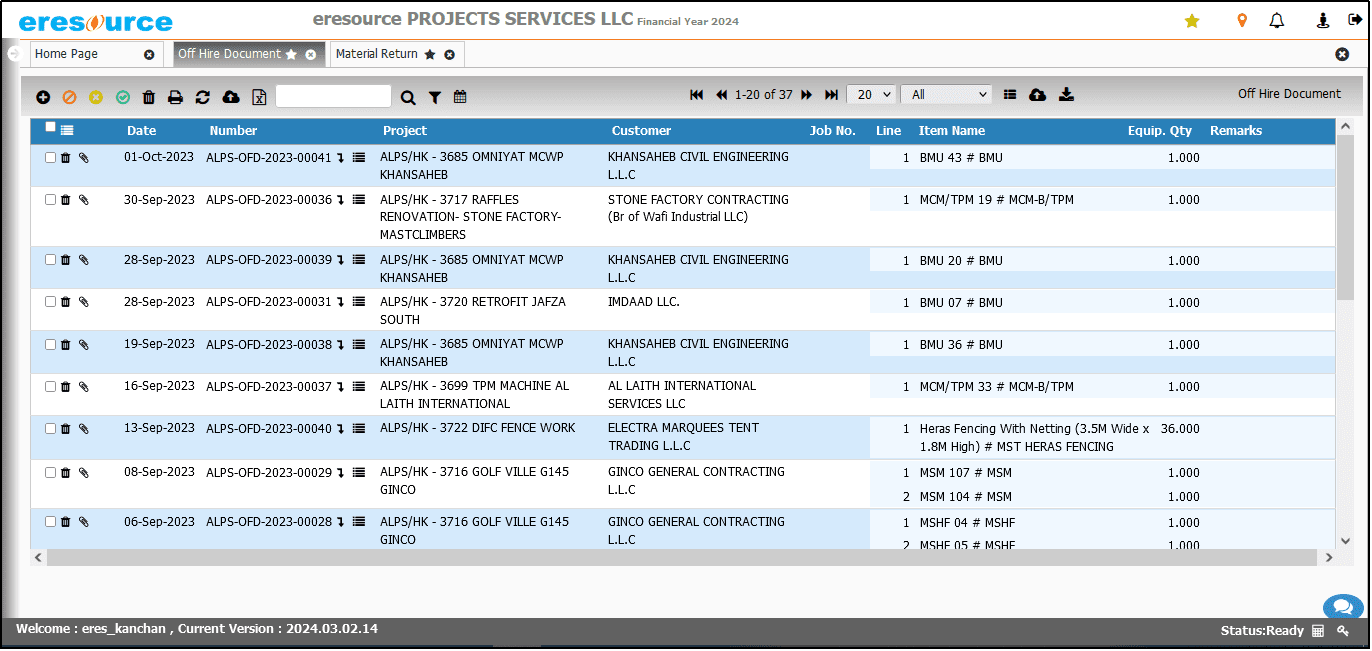This screenshot has width=1372, height=651.
Task: Expand line details menu for ALPS-OFD-2023-00039
Action: (359, 260)
